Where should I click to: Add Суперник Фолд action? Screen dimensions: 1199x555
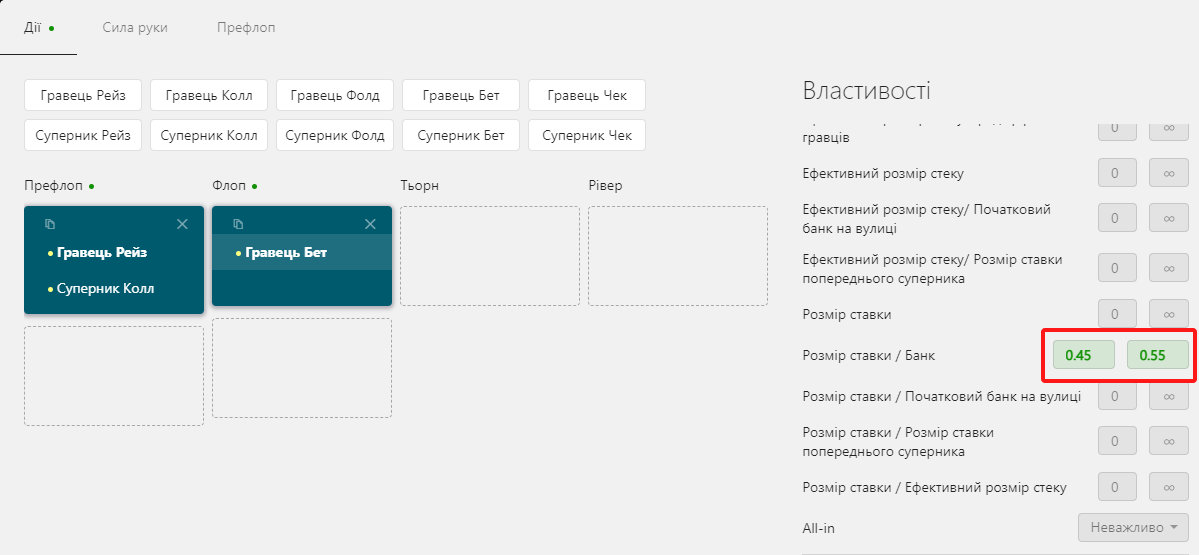point(335,135)
